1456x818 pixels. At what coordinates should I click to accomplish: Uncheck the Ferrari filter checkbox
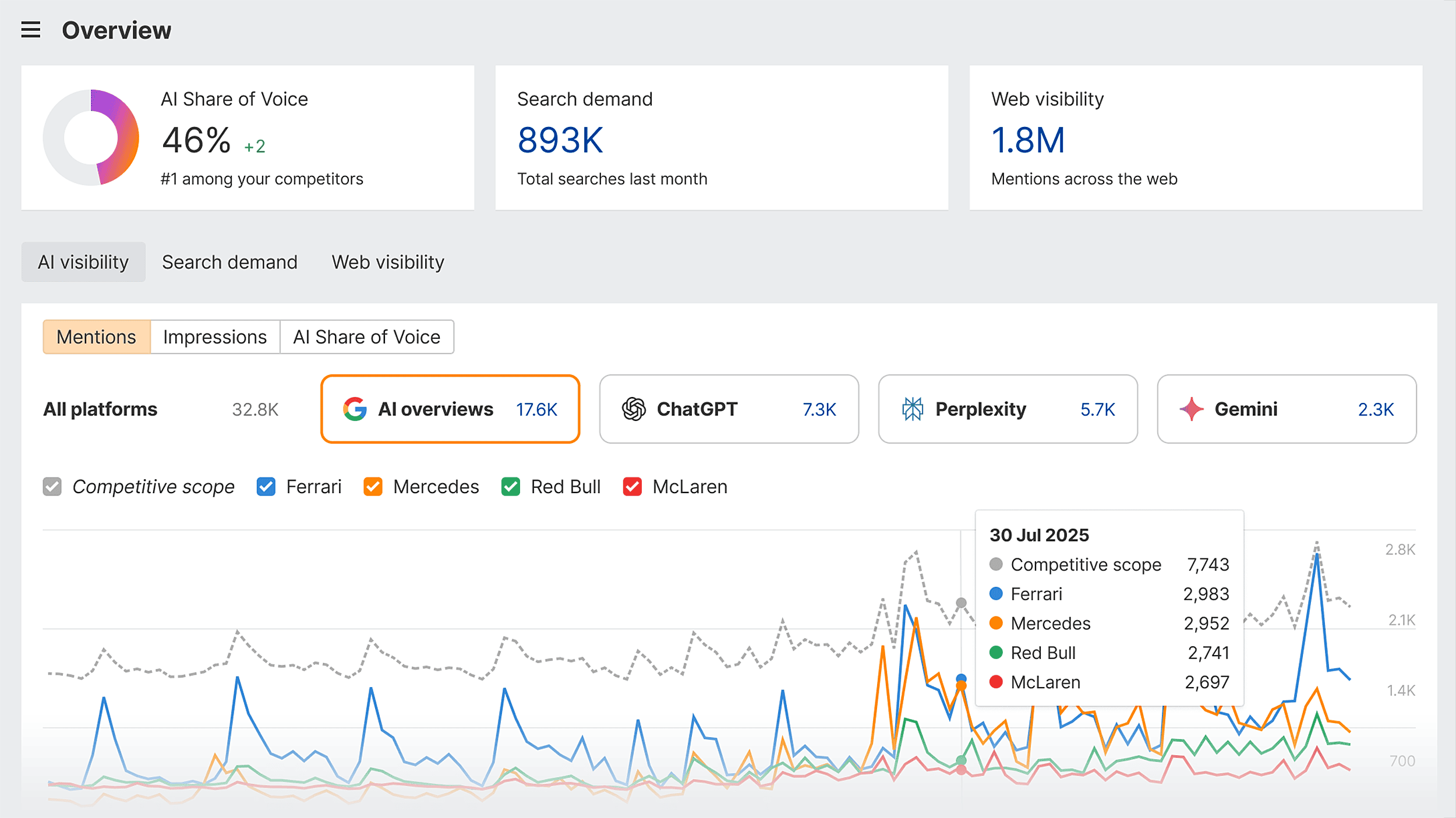pyautogui.click(x=266, y=486)
